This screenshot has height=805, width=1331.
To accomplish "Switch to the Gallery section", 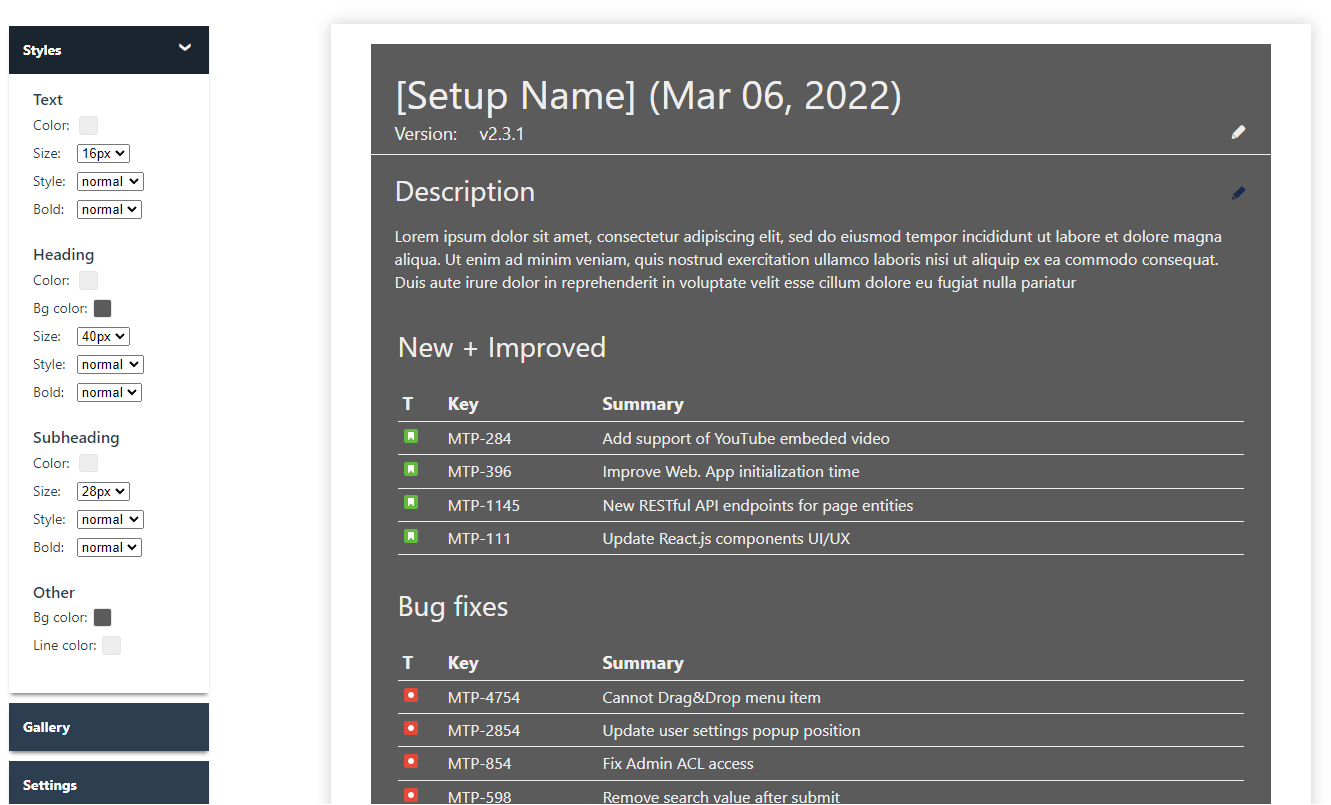I will [108, 727].
